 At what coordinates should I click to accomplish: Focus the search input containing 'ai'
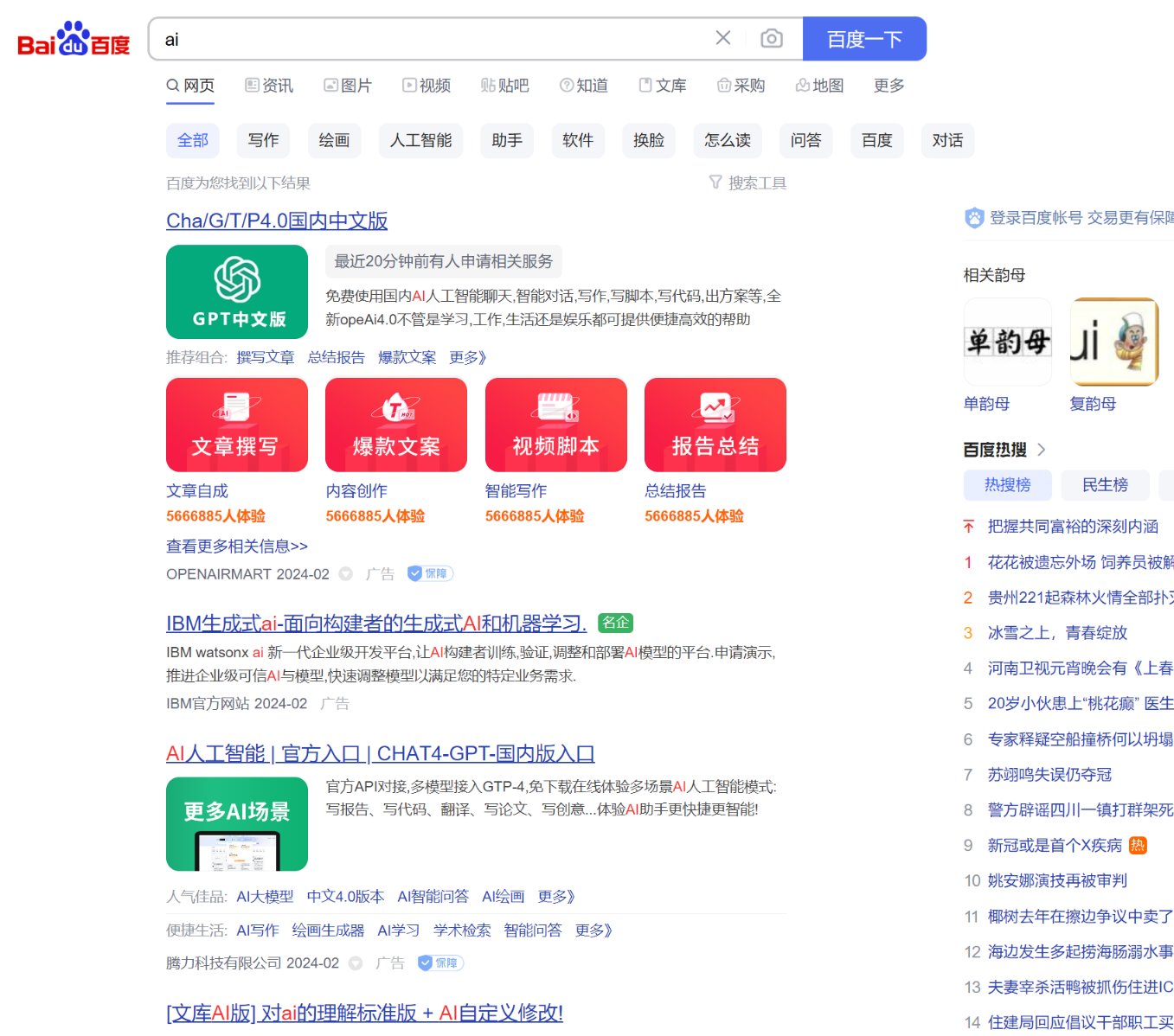(x=433, y=39)
